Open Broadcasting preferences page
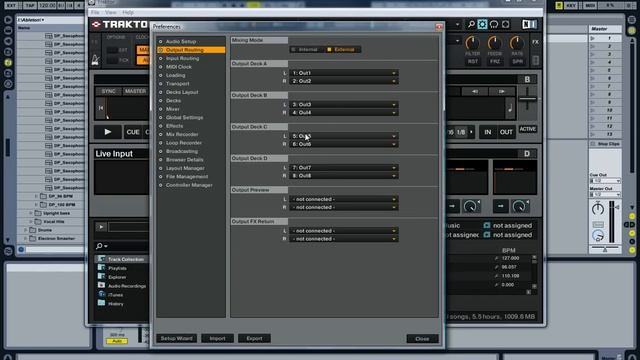 pyautogui.click(x=182, y=151)
